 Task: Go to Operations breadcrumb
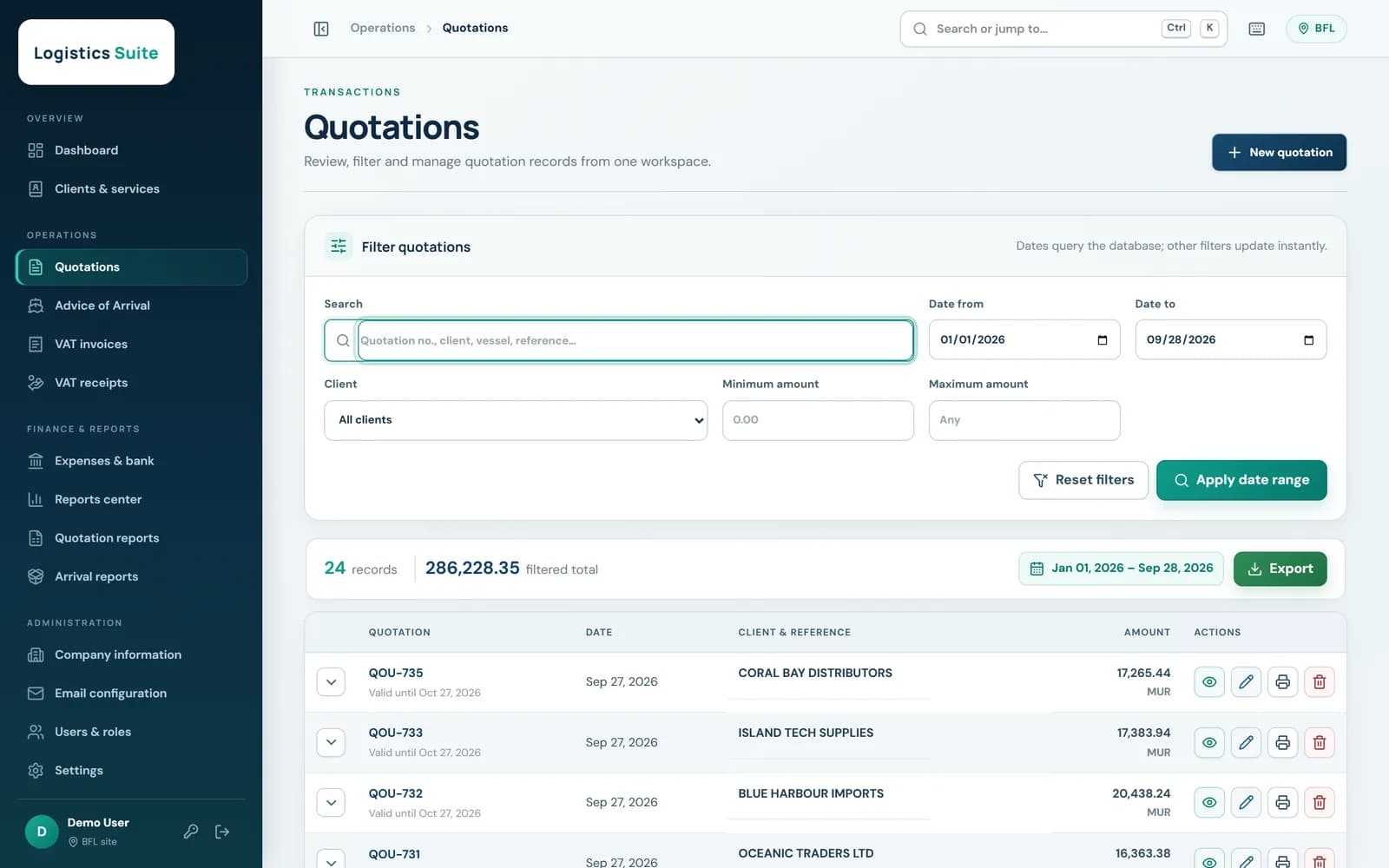[383, 28]
